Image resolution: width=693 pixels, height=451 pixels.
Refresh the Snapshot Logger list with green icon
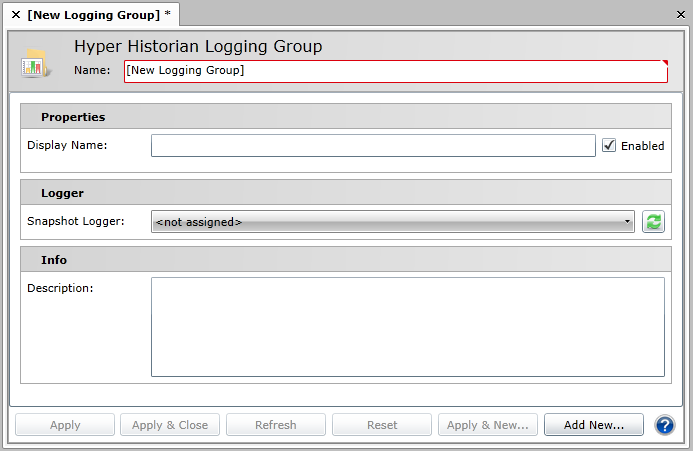(654, 222)
